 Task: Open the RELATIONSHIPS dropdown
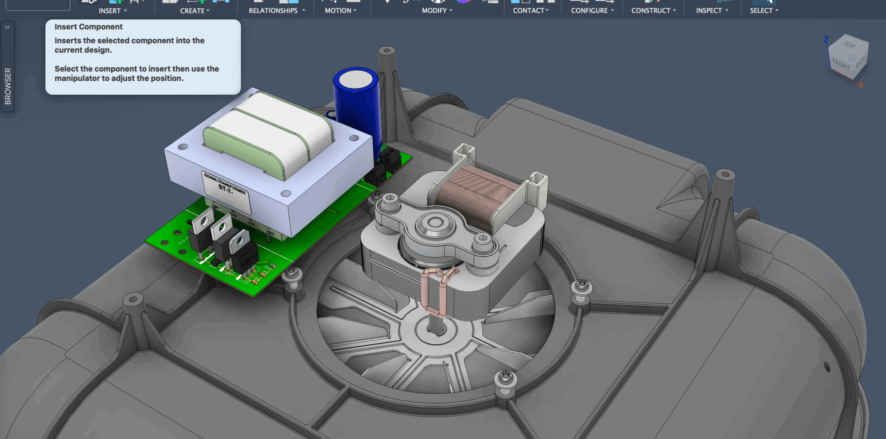279,10
